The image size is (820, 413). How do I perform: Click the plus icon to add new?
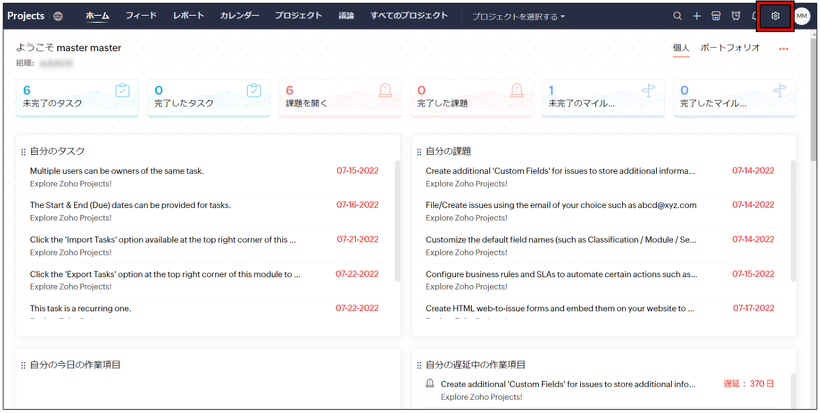tap(697, 16)
